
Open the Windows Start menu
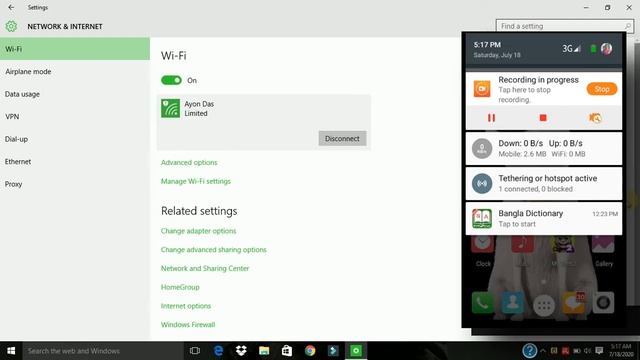click(x=11, y=351)
